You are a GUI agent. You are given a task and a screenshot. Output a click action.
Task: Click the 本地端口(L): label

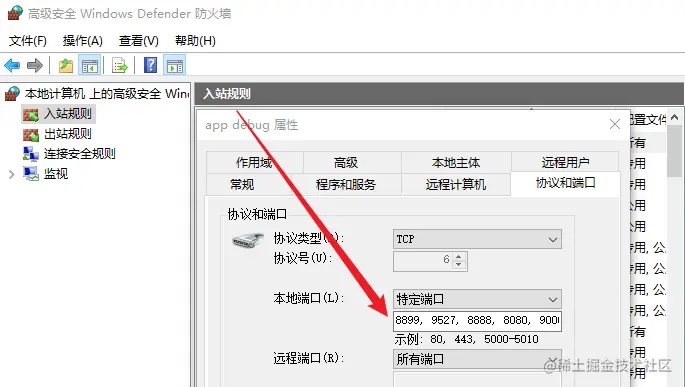tap(308, 298)
